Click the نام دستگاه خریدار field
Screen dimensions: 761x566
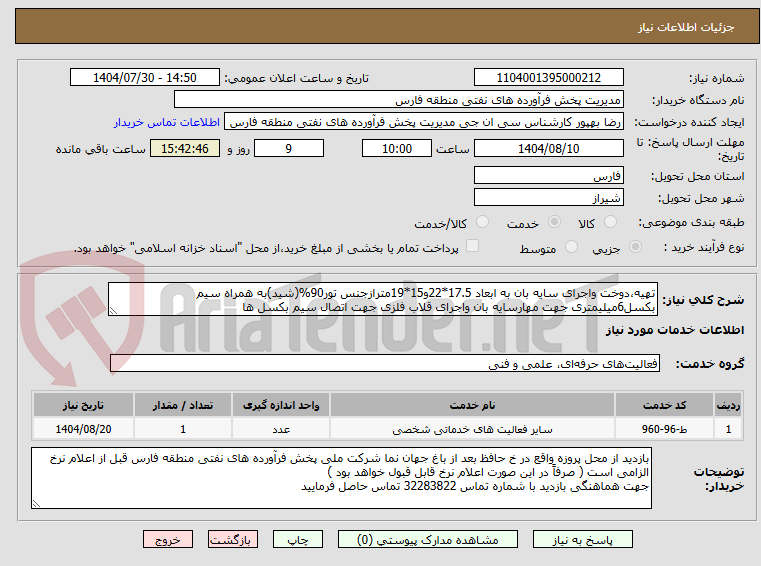coord(398,100)
